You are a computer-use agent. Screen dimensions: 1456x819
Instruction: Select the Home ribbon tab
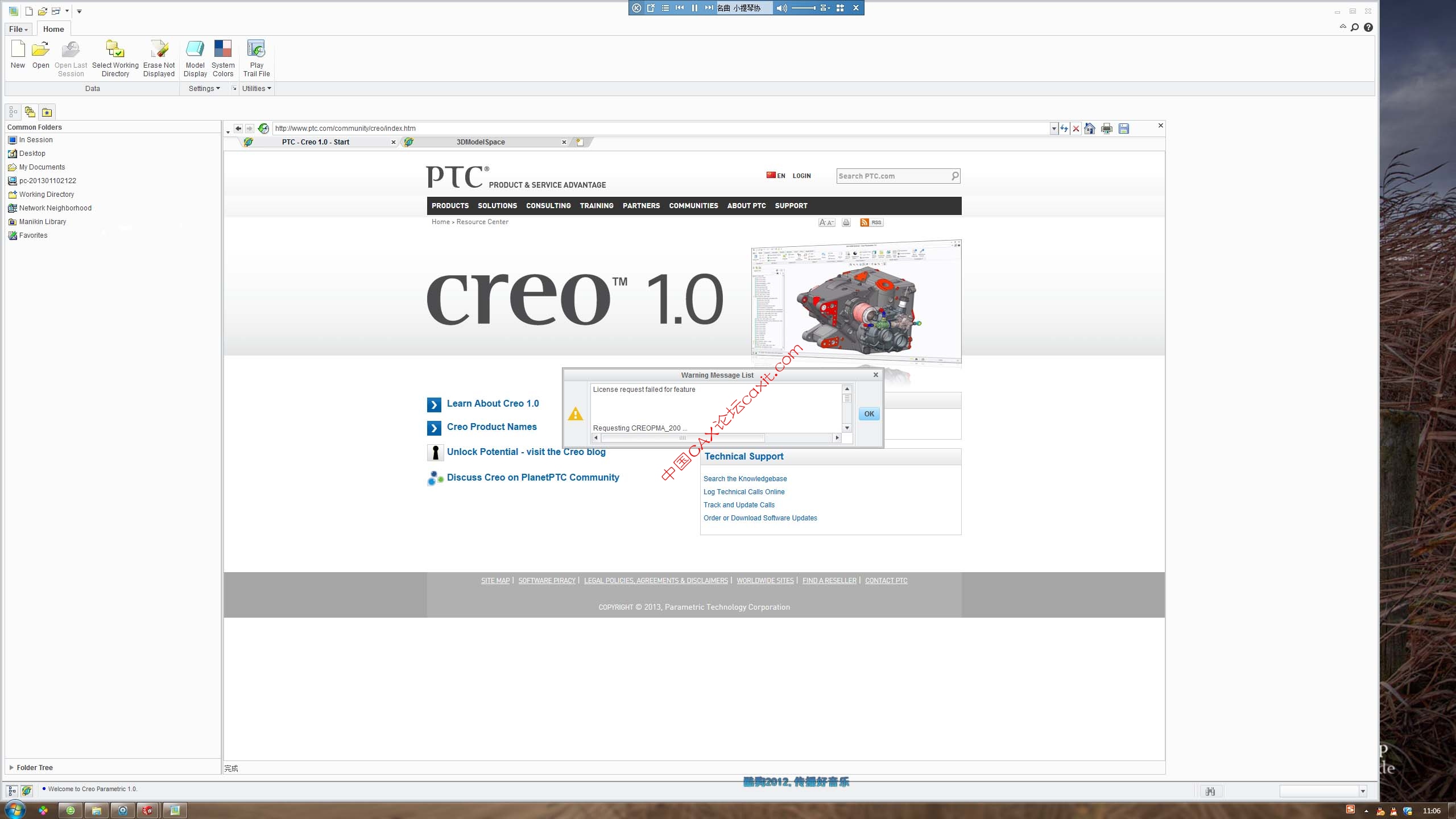tap(53, 29)
